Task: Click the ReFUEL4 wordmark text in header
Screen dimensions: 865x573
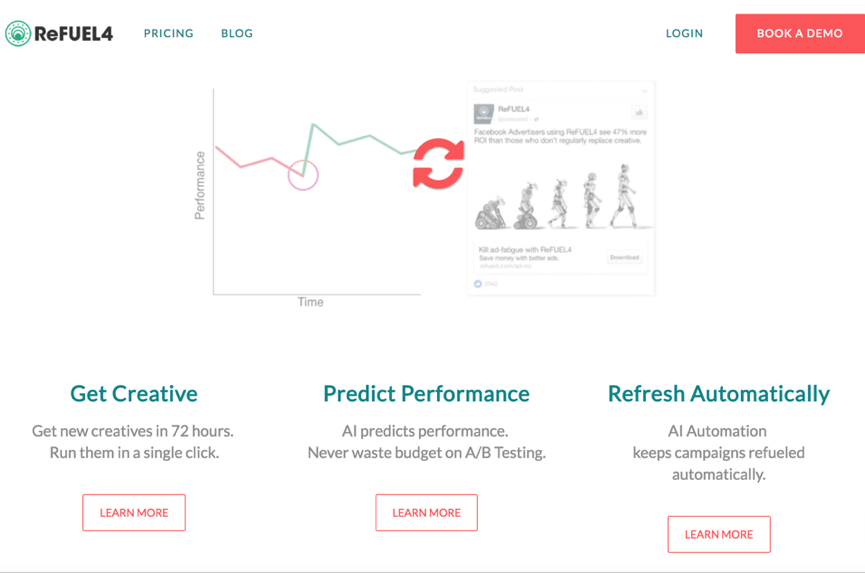Action: tap(74, 33)
